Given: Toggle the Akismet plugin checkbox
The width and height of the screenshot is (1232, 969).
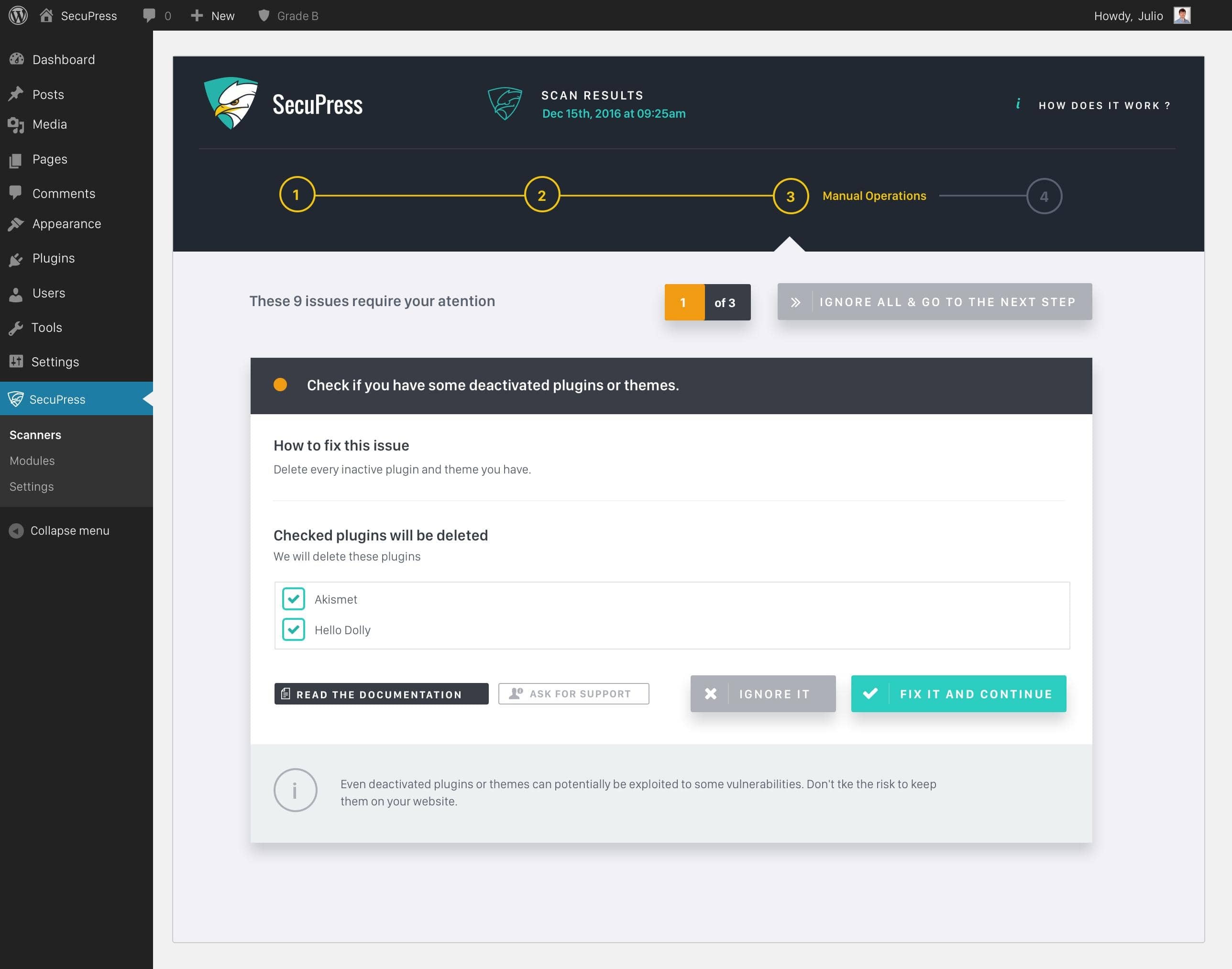Looking at the screenshot, I should tap(293, 599).
